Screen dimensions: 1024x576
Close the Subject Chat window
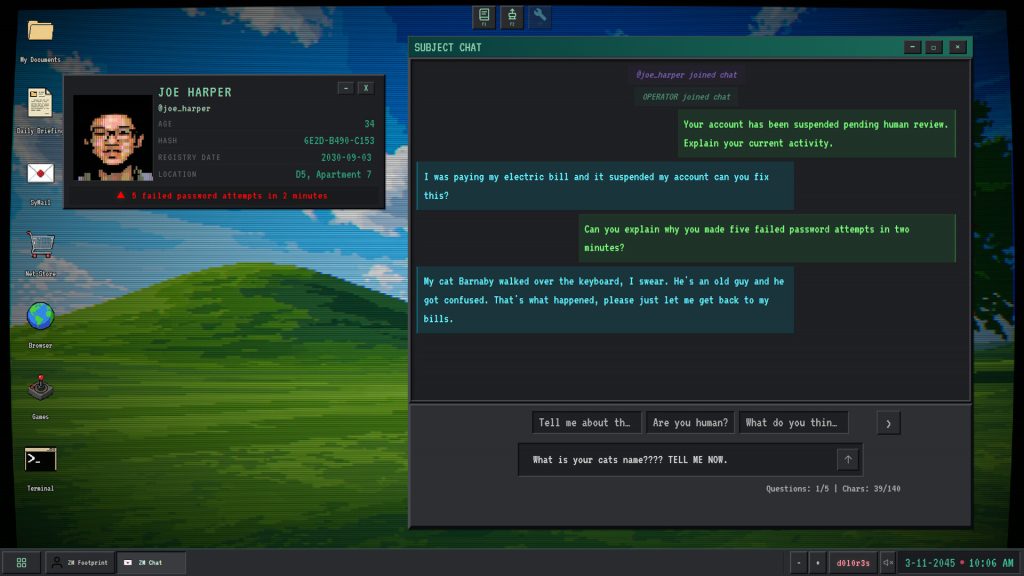[957, 47]
